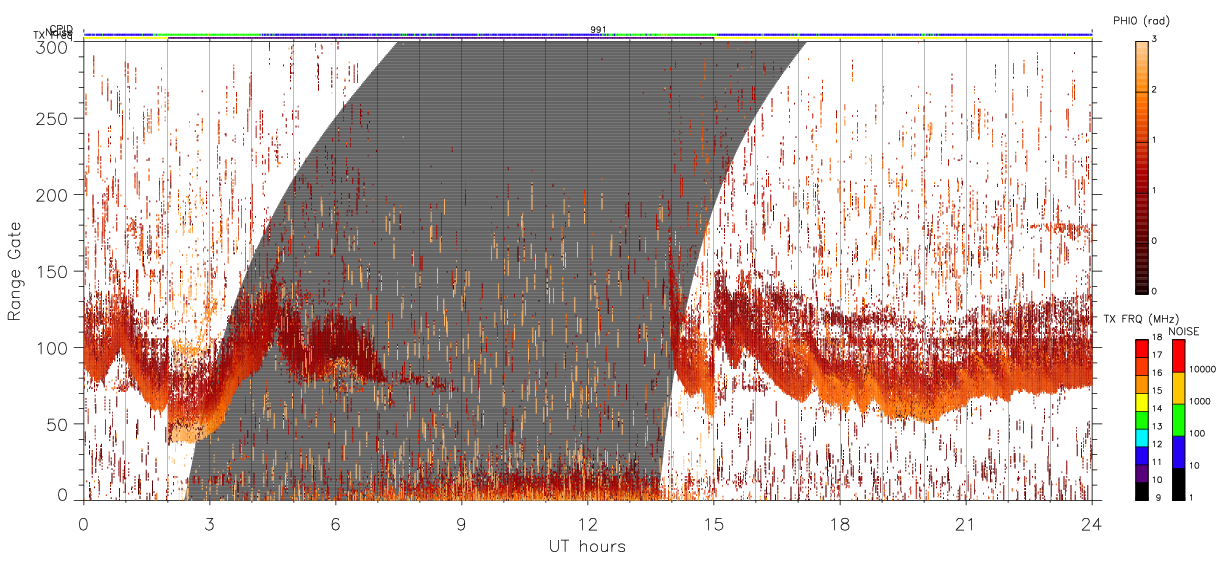Click the '17' label on TX FRQ legend
The height and width of the screenshot is (567, 1228).
coord(1156,355)
